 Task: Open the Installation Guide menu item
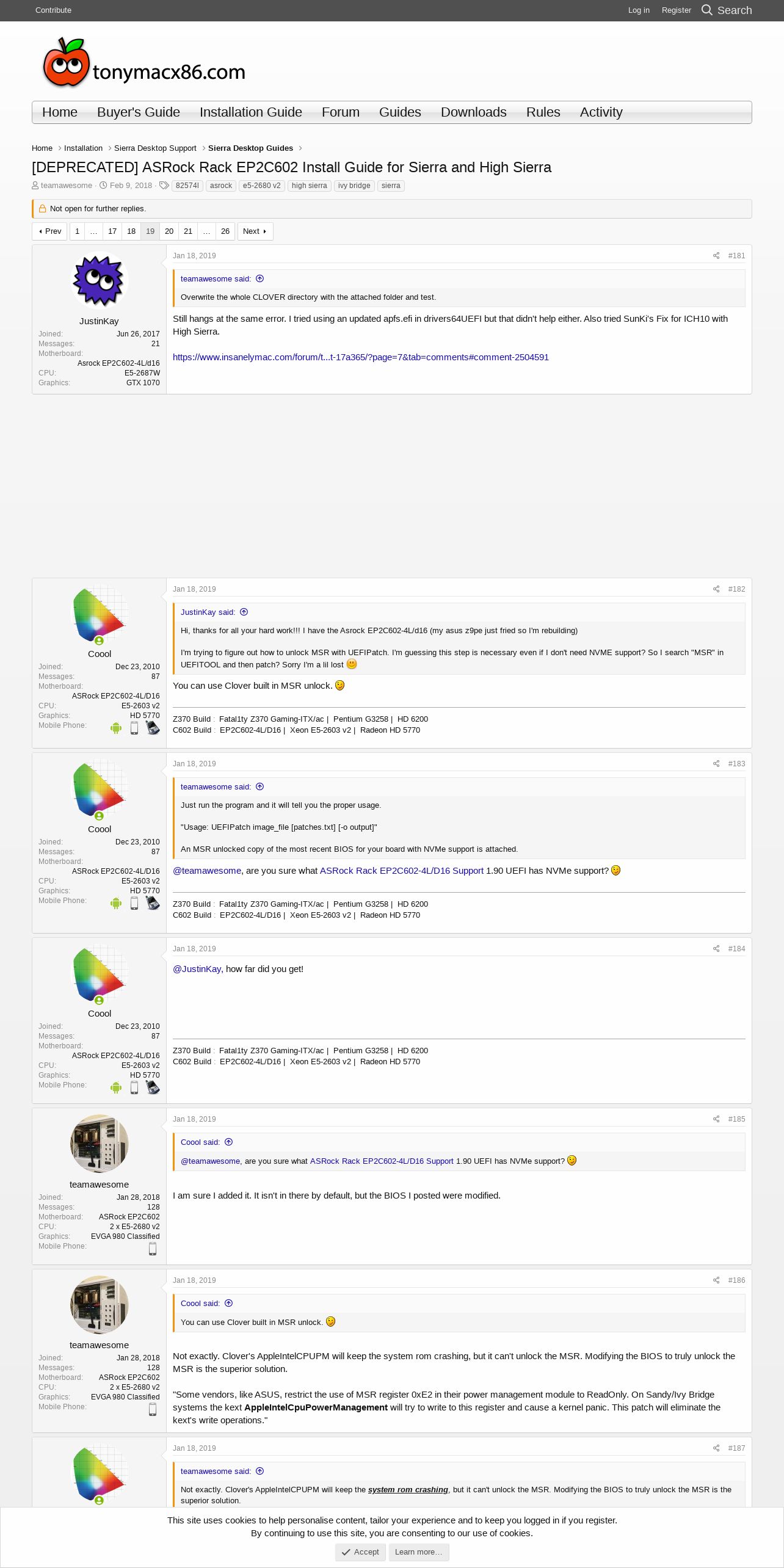tap(251, 112)
